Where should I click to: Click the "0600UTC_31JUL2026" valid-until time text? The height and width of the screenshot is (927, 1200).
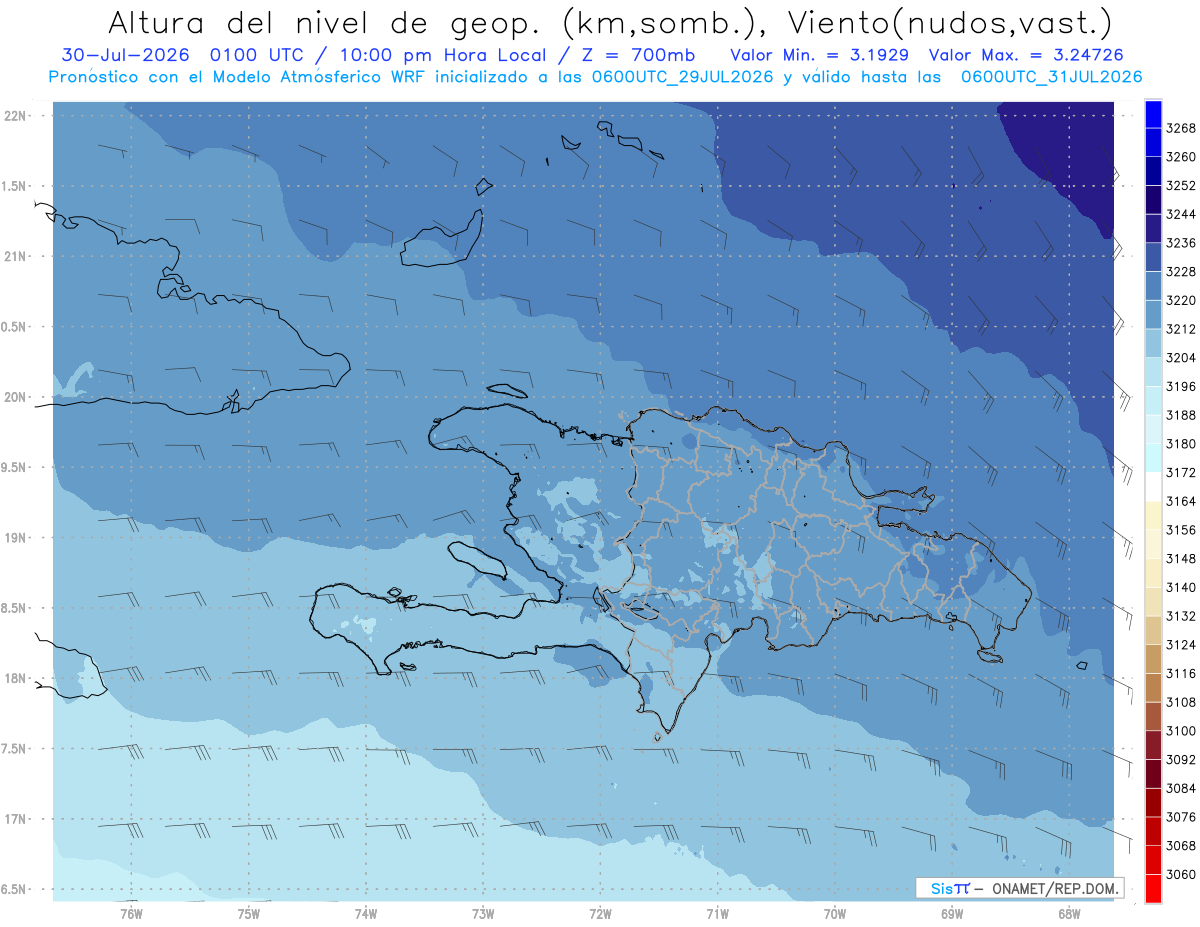tap(1051, 77)
